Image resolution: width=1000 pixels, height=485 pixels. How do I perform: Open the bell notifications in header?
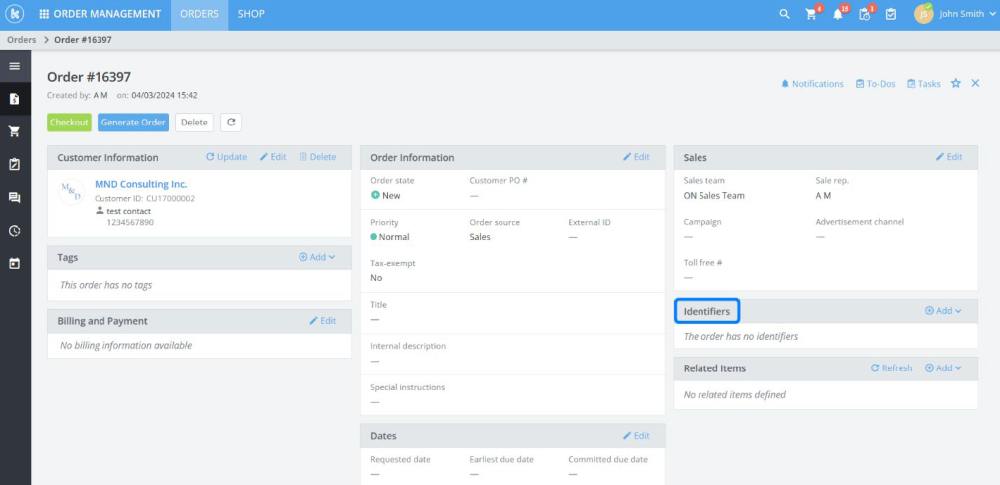coord(837,14)
